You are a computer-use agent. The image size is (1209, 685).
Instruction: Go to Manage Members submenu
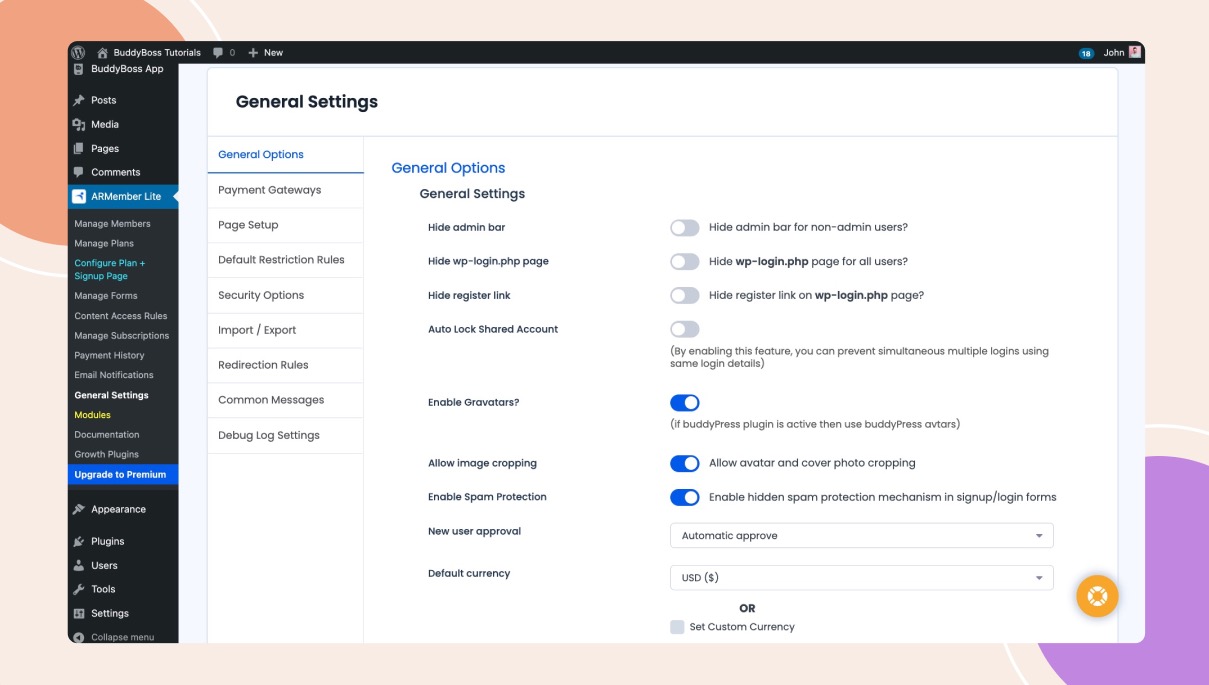pos(112,224)
